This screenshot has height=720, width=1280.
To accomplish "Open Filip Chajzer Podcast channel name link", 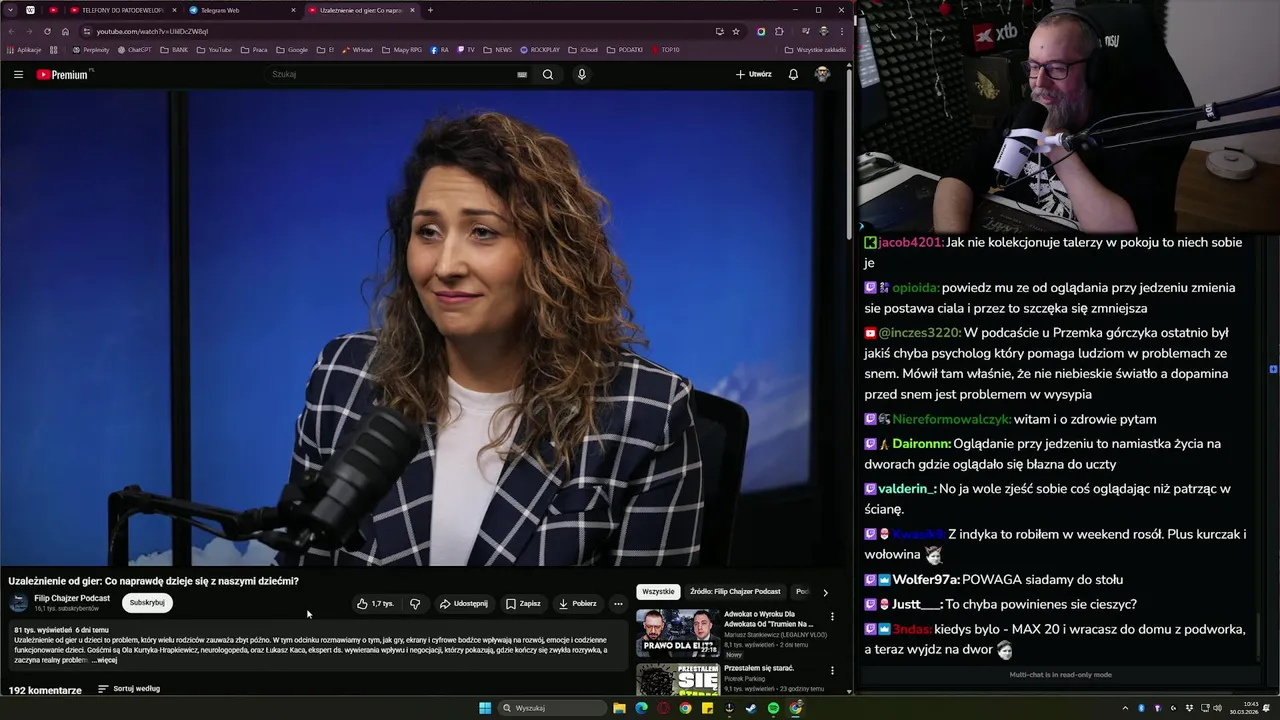I will coord(72,598).
